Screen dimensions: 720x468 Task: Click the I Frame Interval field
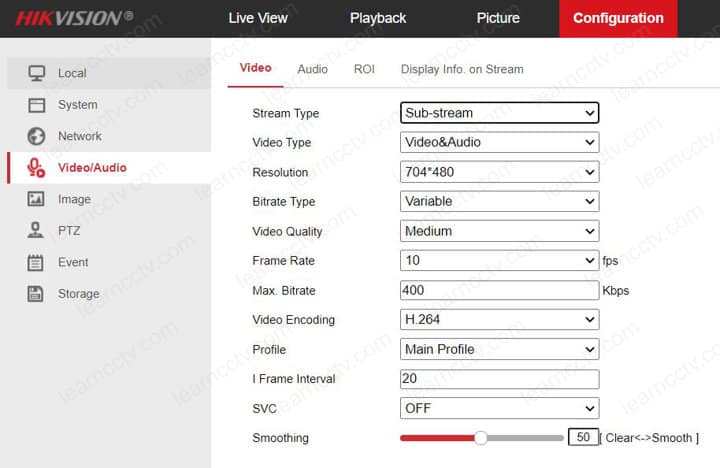[x=498, y=379]
